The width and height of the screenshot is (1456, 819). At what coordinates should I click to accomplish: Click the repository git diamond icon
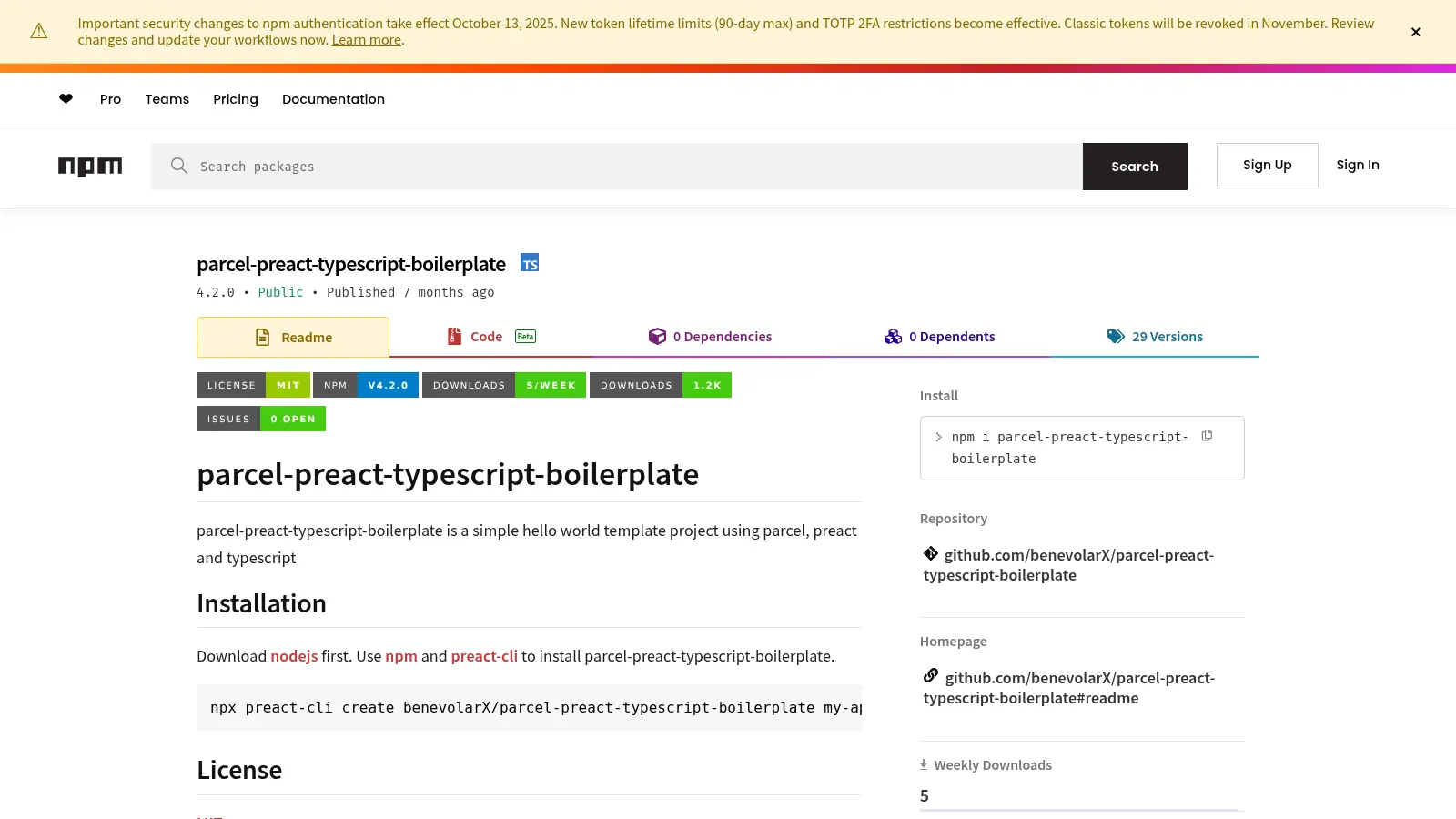931,553
